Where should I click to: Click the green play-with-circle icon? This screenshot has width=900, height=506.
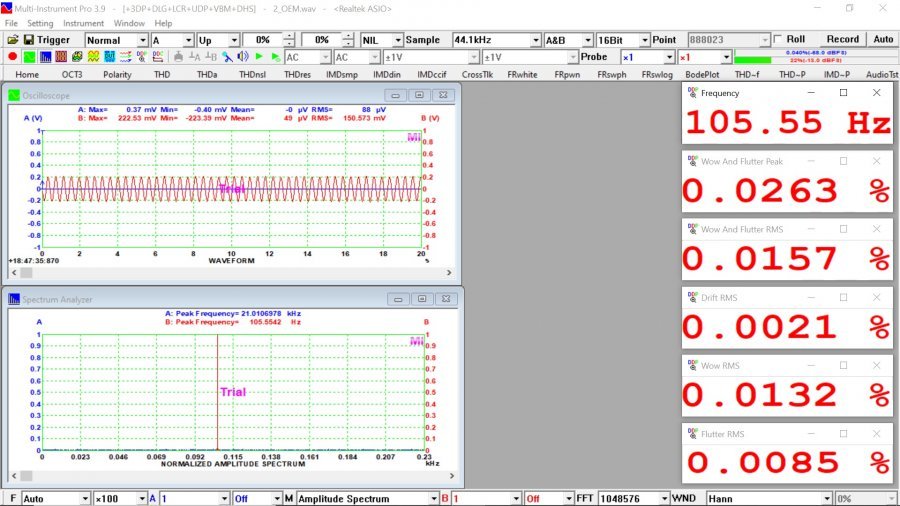(276, 57)
